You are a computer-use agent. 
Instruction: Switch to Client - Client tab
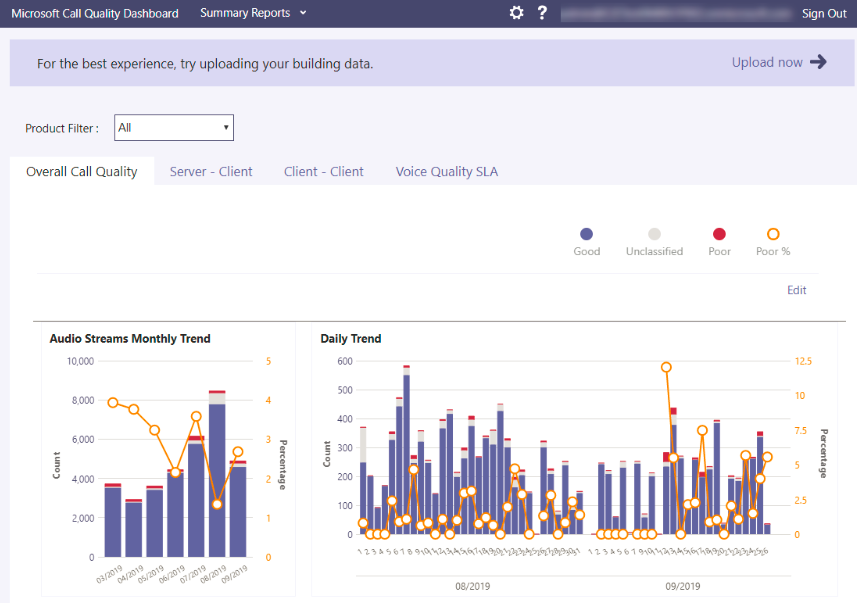point(324,172)
